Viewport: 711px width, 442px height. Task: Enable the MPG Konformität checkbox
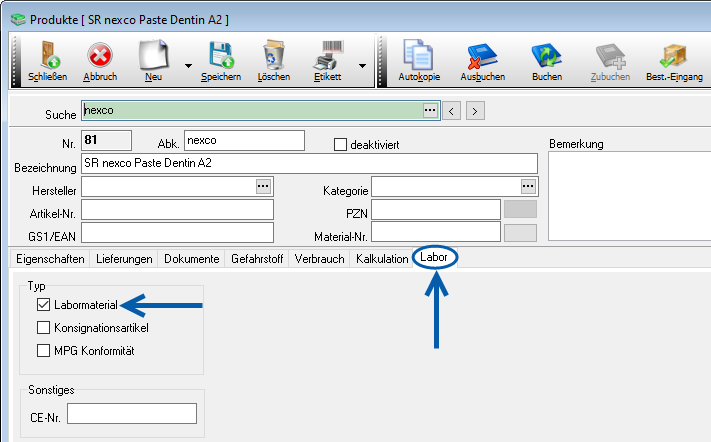43,350
